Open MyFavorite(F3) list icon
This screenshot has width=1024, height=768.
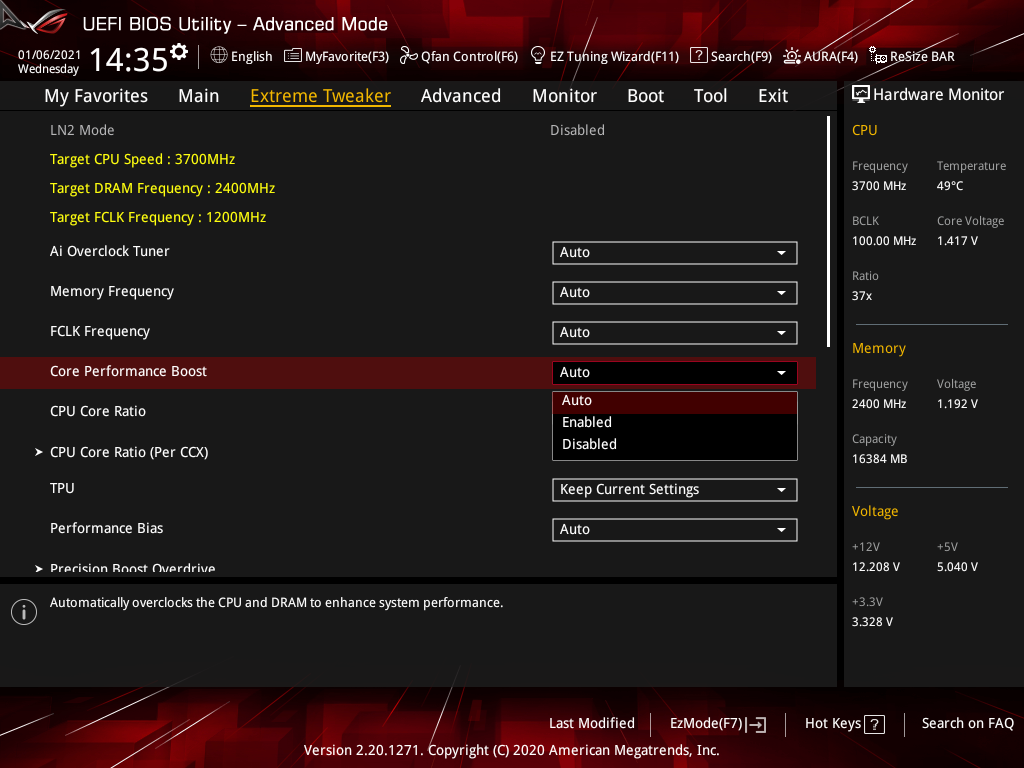pyautogui.click(x=293, y=56)
